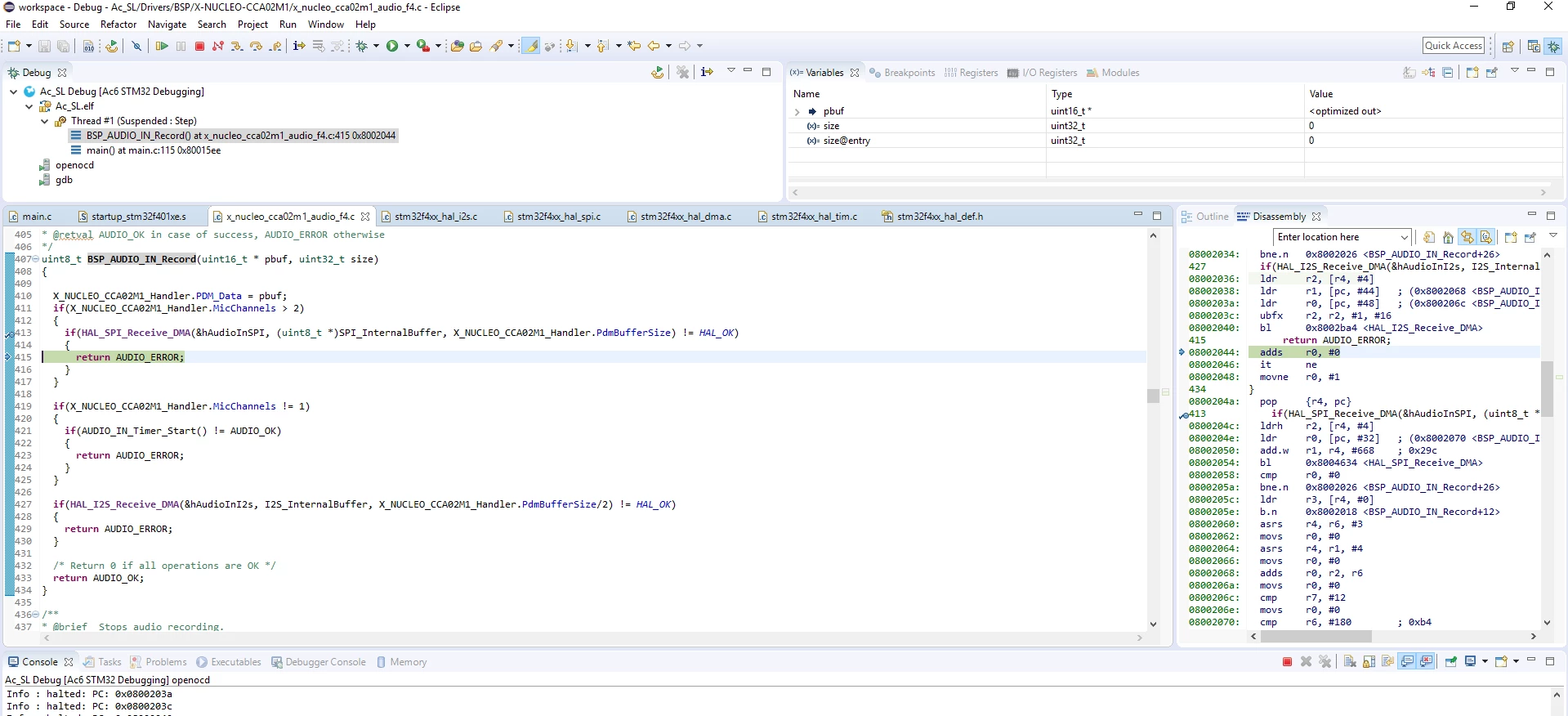This screenshot has width=1568, height=716.
Task: Switch to the Memory tab
Action: point(401,662)
